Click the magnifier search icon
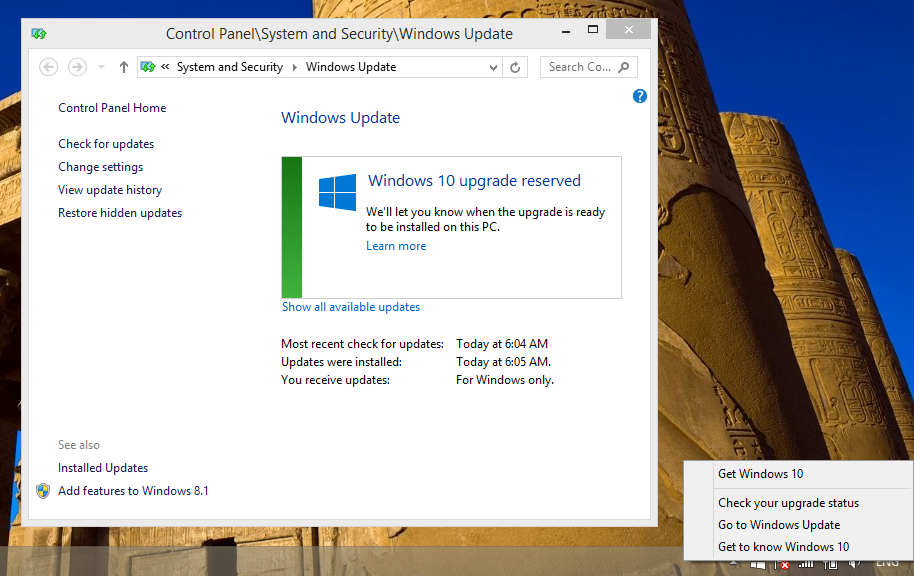The height and width of the screenshot is (576, 914). coord(624,67)
